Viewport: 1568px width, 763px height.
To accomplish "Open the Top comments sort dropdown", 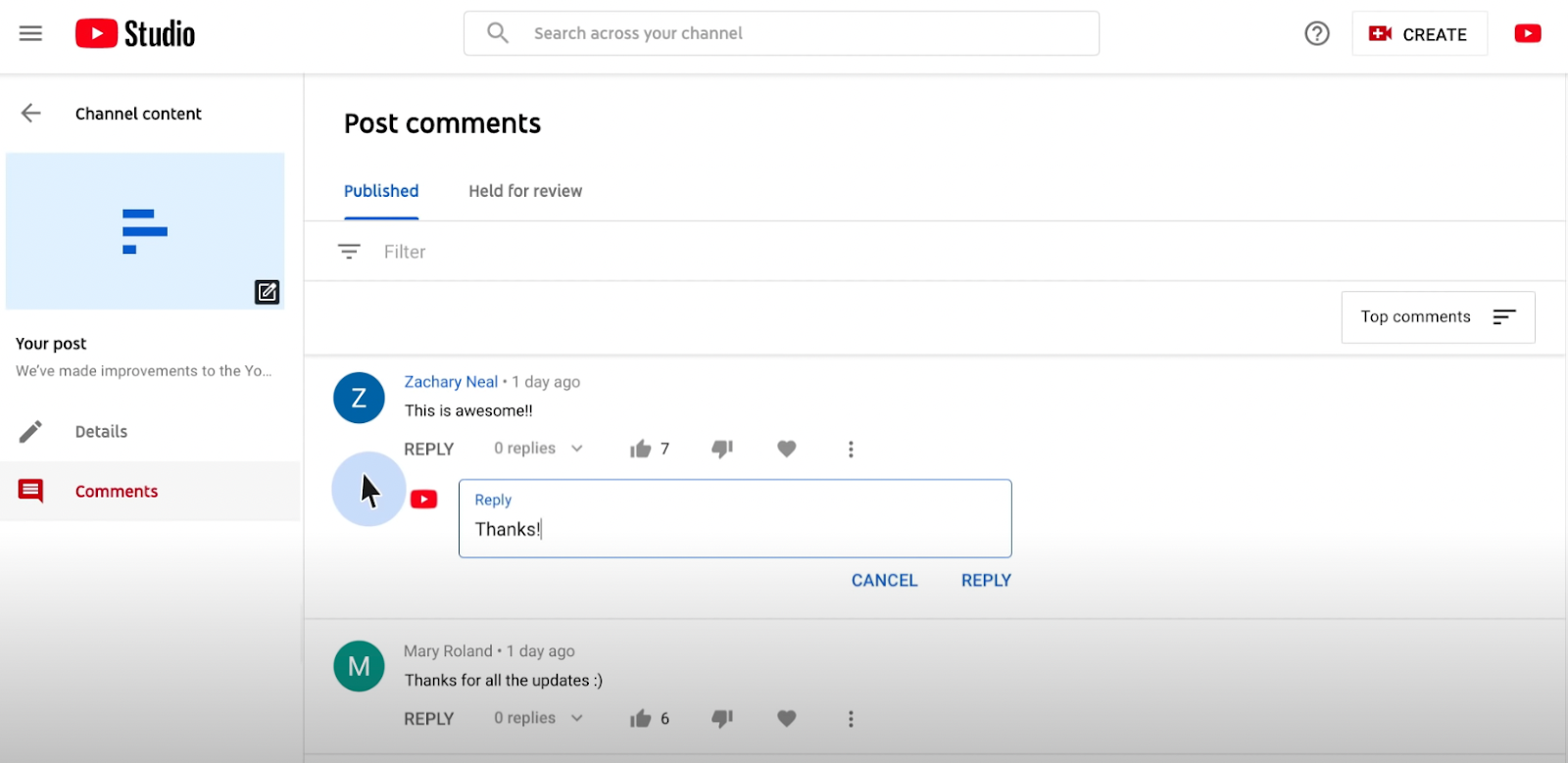I will click(1437, 317).
